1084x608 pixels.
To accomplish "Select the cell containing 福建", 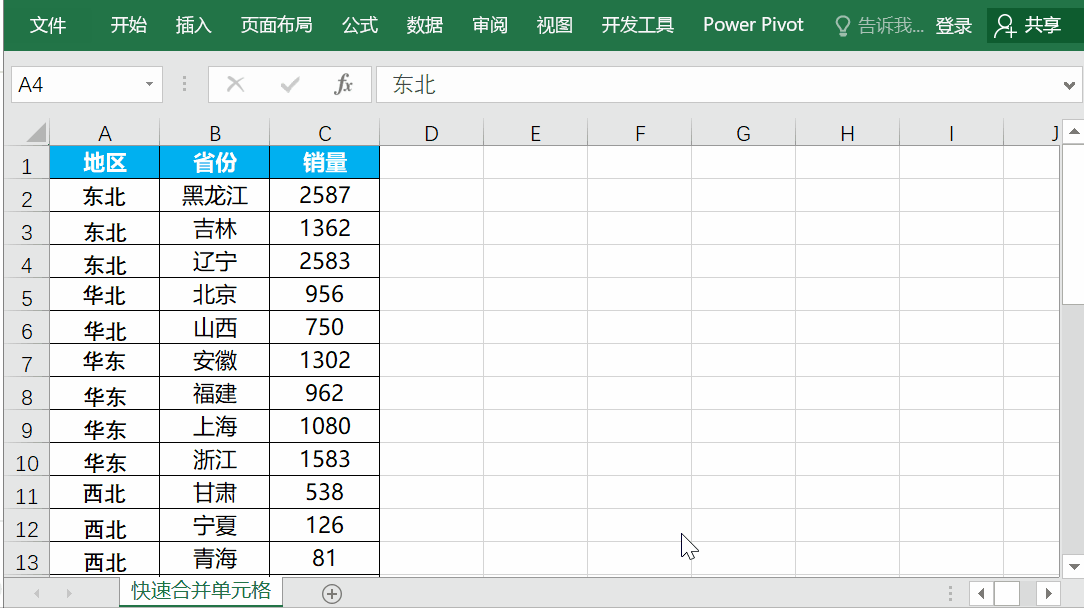I will click(x=214, y=394).
